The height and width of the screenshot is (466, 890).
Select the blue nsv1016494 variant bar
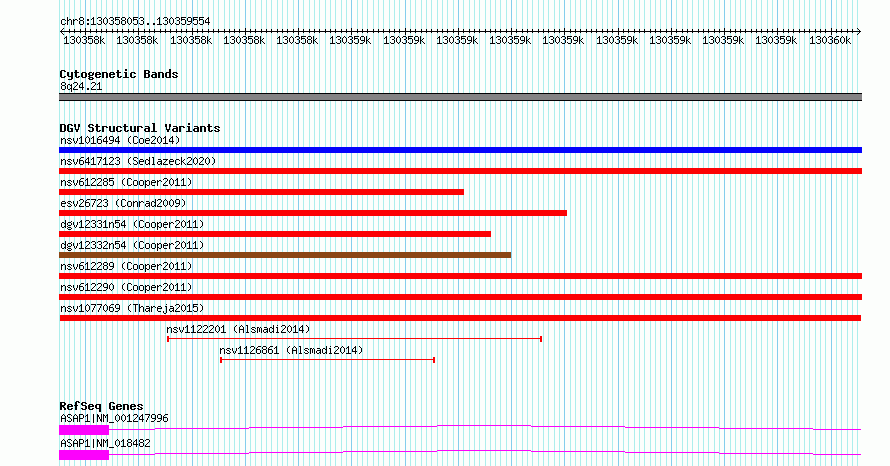tap(460, 150)
